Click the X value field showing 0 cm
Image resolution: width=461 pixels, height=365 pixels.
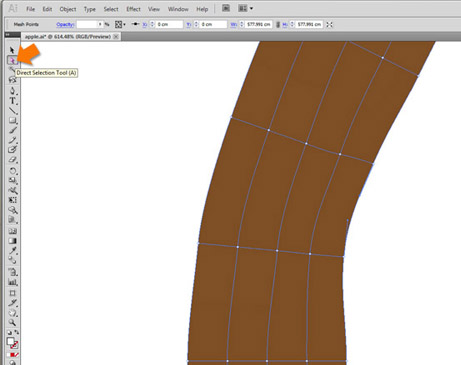[x=169, y=24]
